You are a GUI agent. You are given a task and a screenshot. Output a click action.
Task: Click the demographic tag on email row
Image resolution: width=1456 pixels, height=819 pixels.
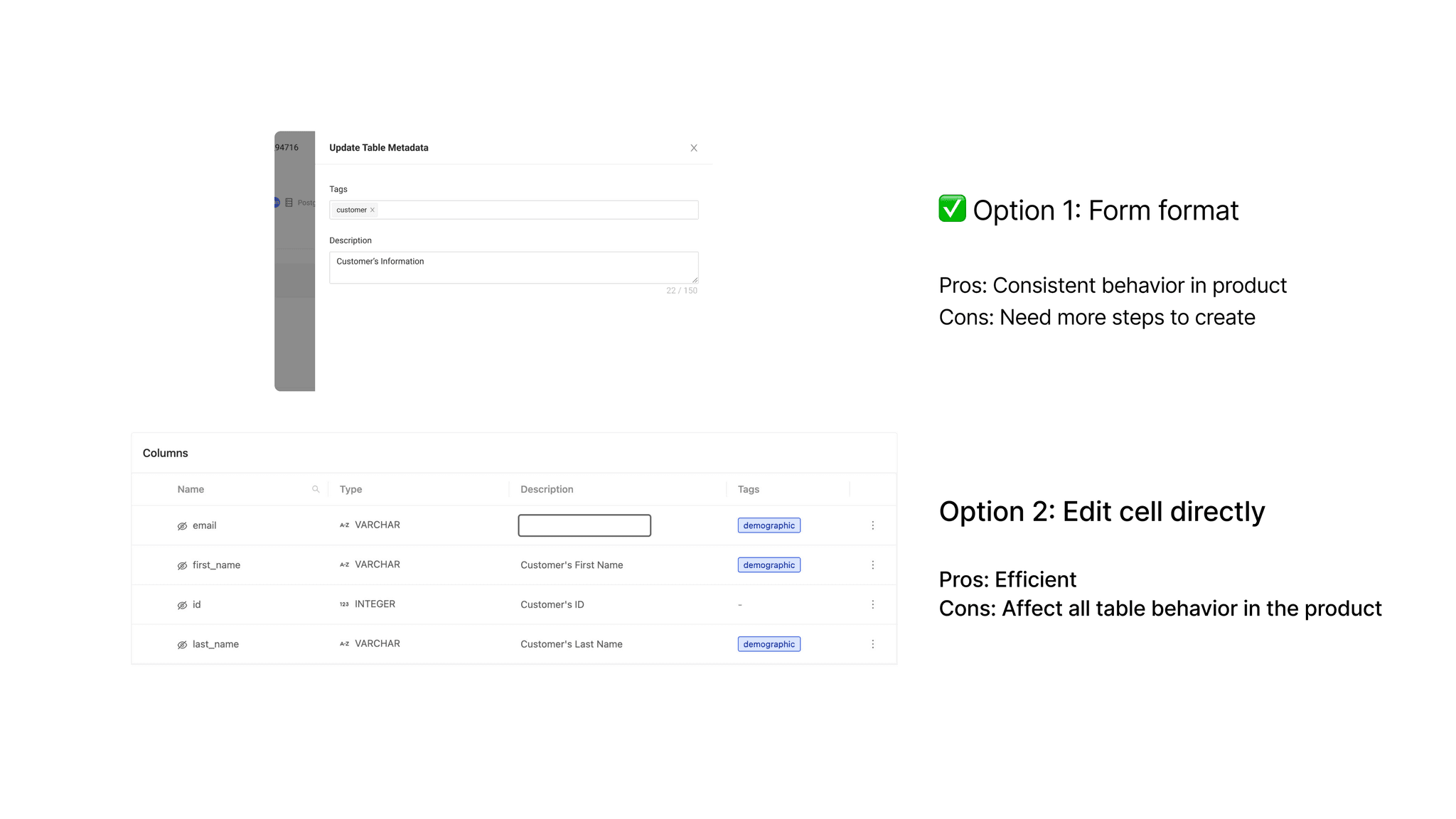tap(769, 525)
